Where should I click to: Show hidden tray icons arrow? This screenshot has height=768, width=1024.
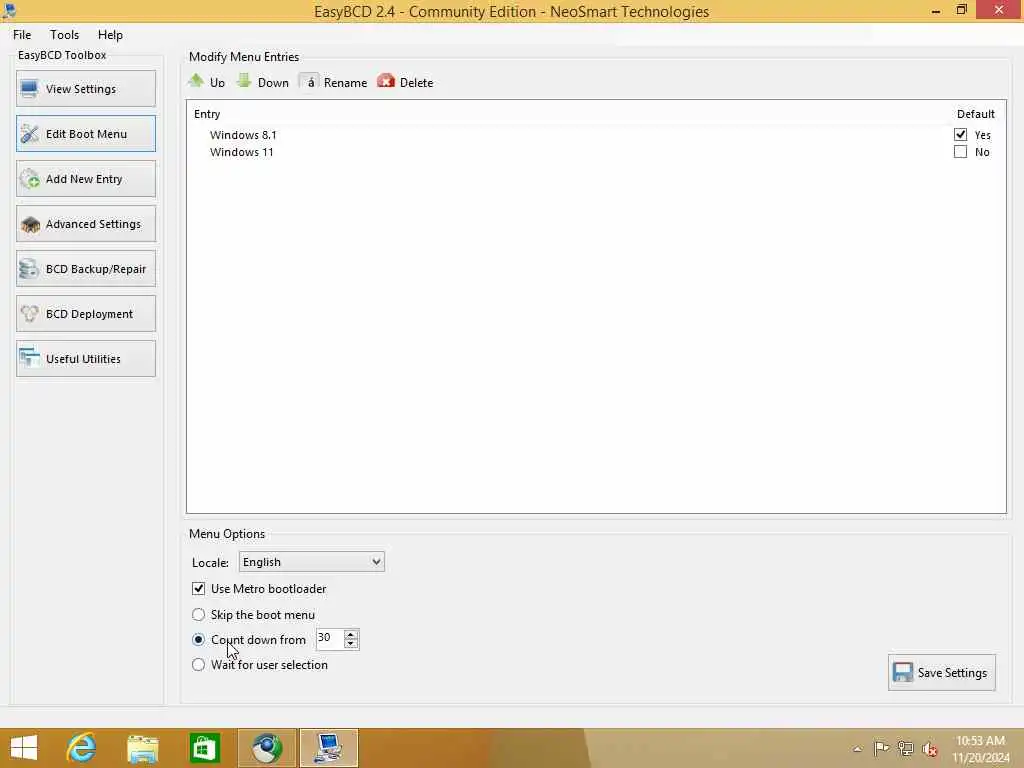pos(857,749)
